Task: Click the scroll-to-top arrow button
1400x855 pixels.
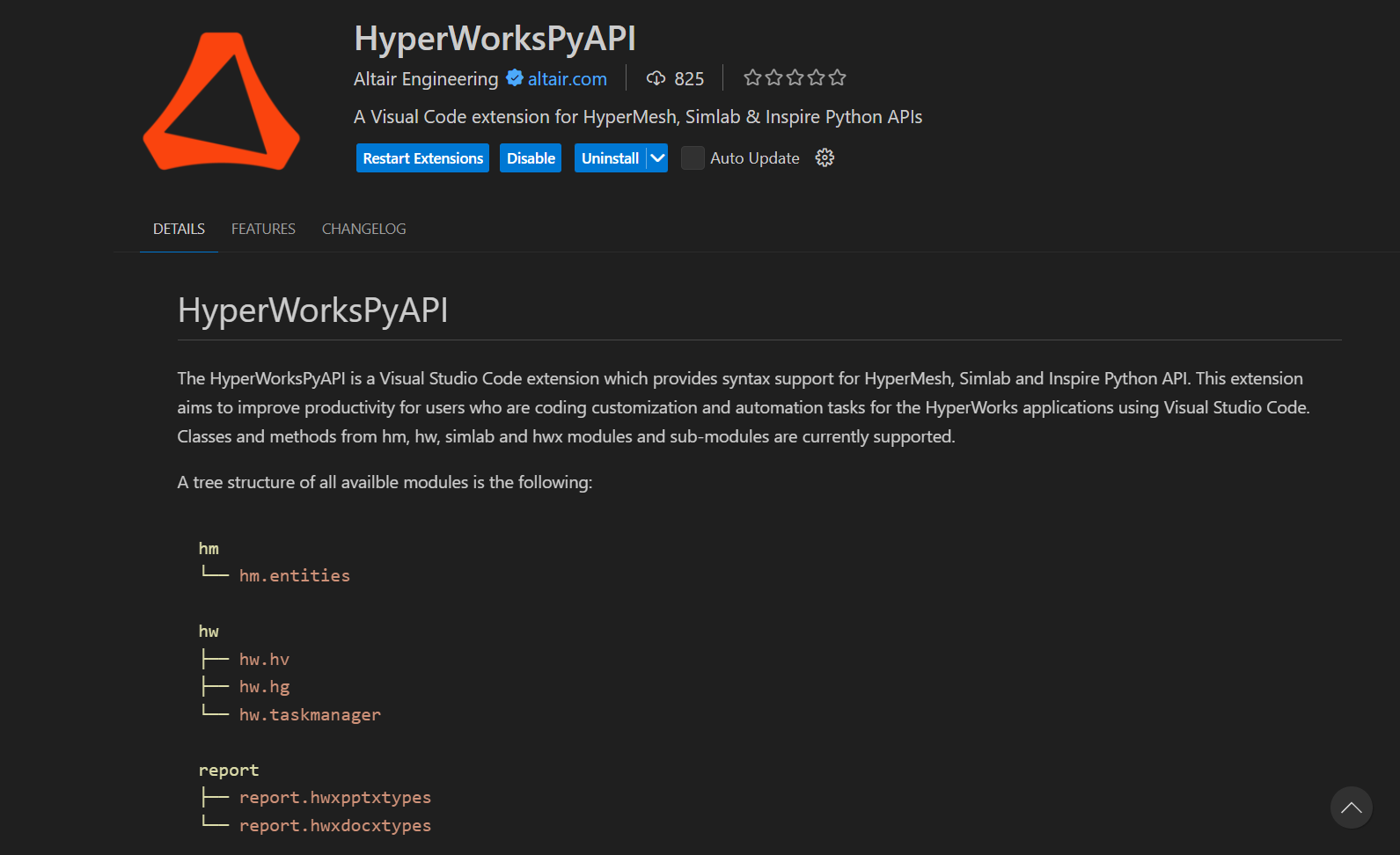Action: tap(1352, 807)
